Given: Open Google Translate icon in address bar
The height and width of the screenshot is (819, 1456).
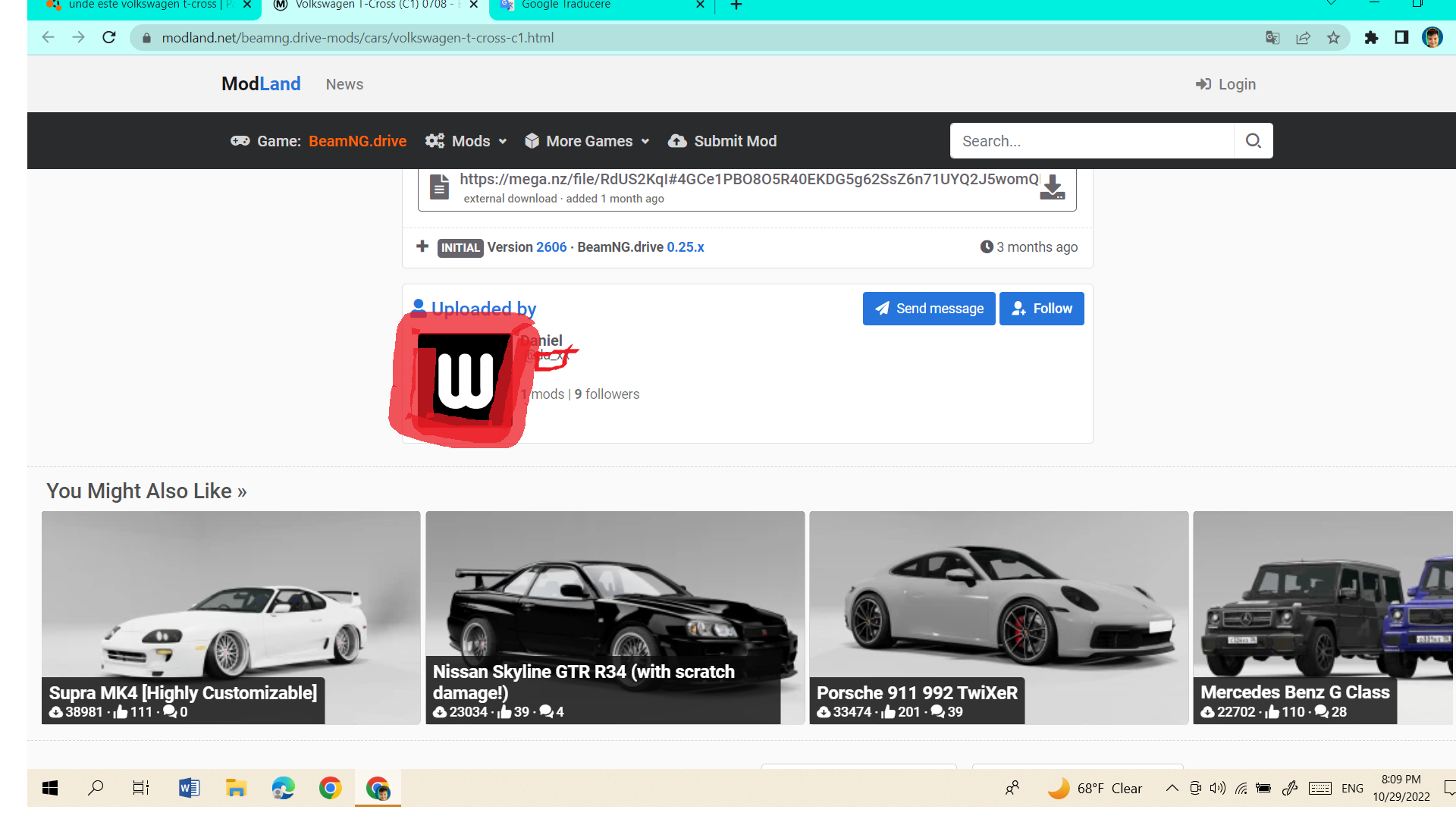Looking at the screenshot, I should pyautogui.click(x=1272, y=38).
